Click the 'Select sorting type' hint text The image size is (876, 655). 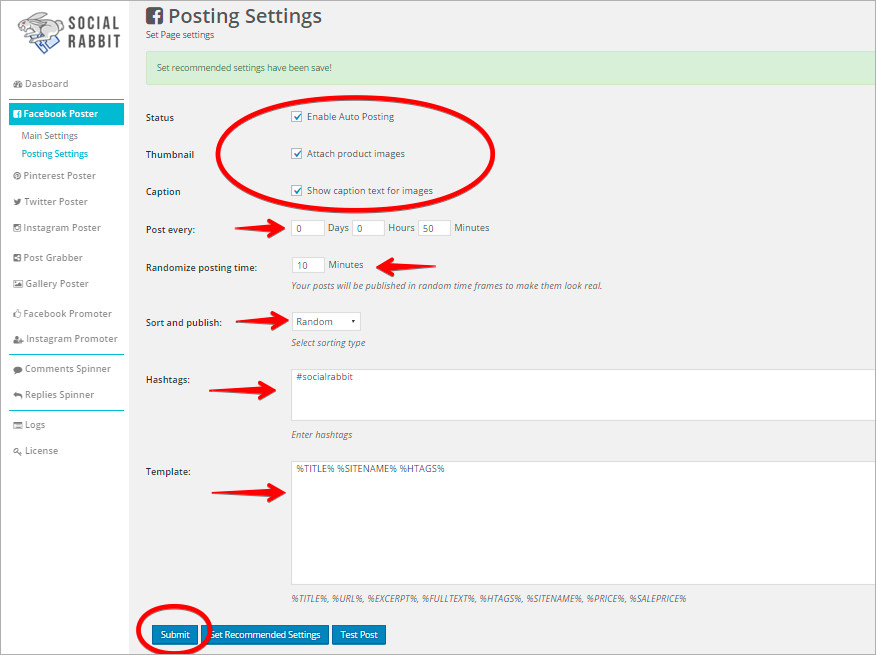tap(328, 343)
